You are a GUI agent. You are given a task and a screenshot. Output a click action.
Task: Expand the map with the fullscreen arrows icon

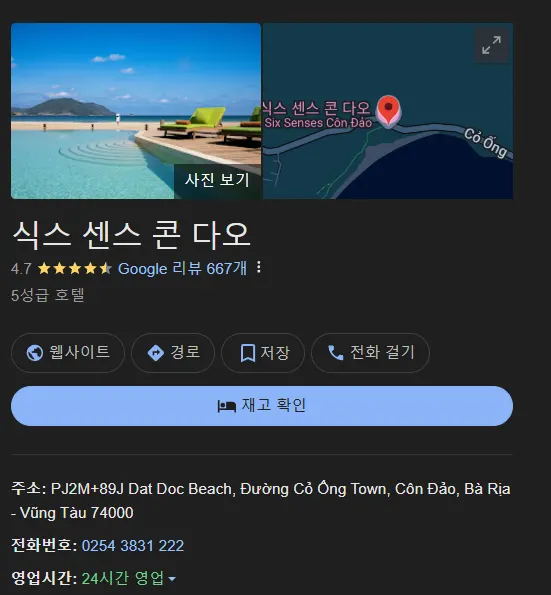pyautogui.click(x=491, y=45)
